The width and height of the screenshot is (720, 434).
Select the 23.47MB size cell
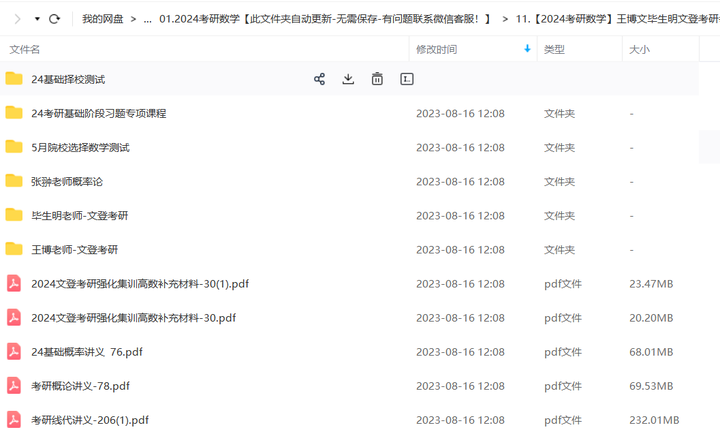pos(651,284)
